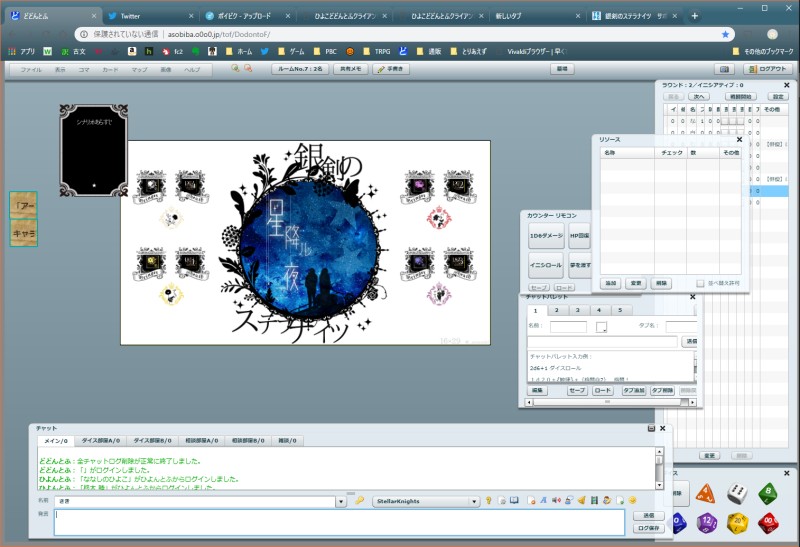Viewport: 800px width, 547px height.
Task: Click the chat message input field
Action: point(340,521)
